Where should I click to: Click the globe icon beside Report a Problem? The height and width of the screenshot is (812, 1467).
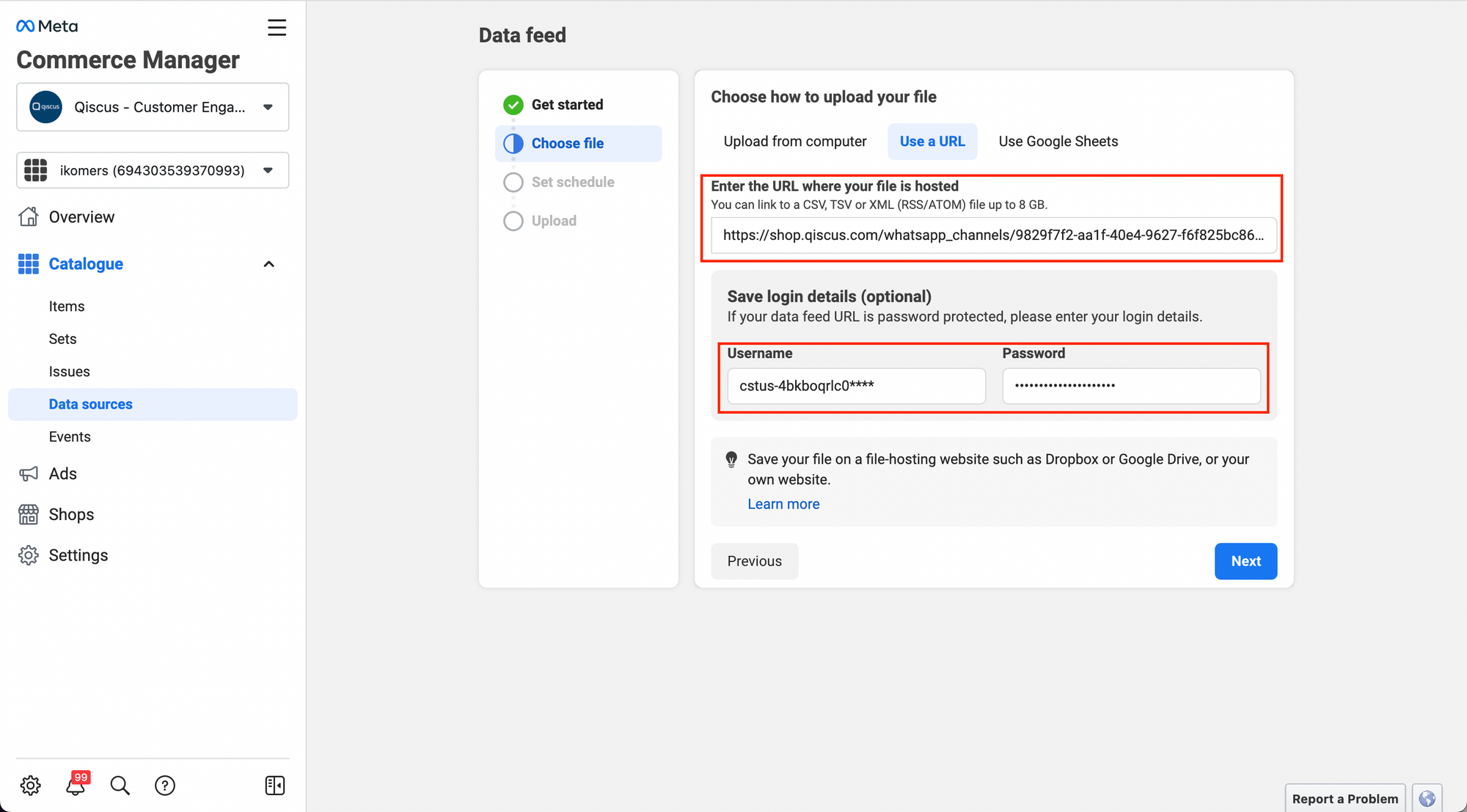tap(1427, 798)
